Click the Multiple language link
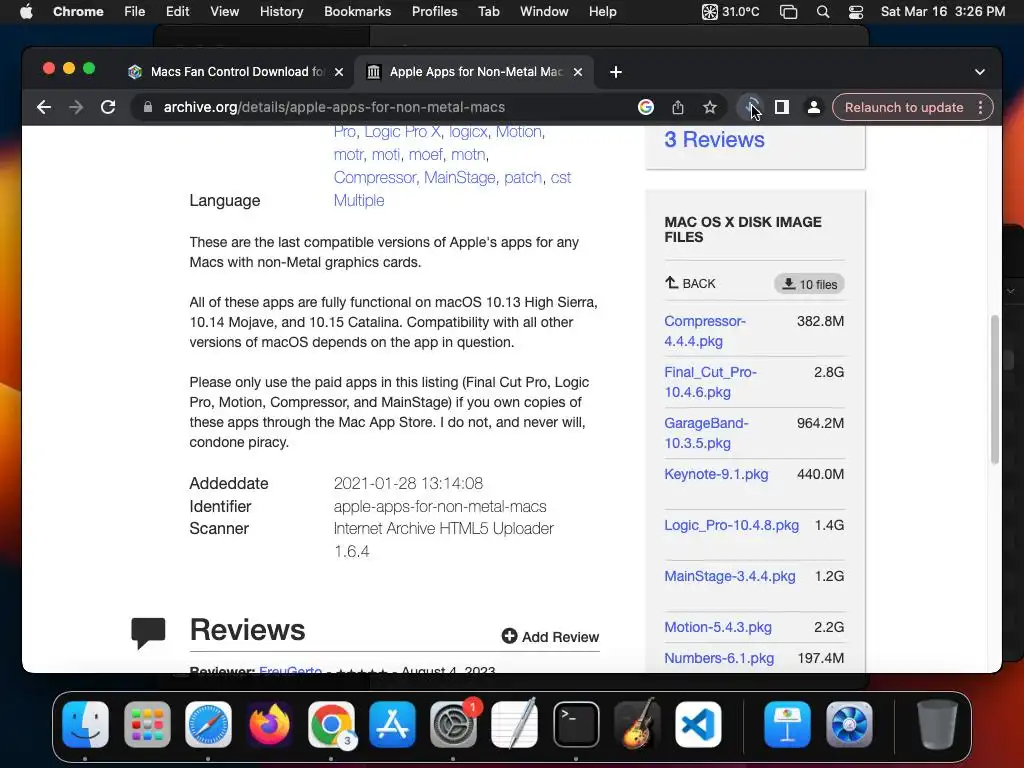Image resolution: width=1024 pixels, height=768 pixels. tap(359, 200)
